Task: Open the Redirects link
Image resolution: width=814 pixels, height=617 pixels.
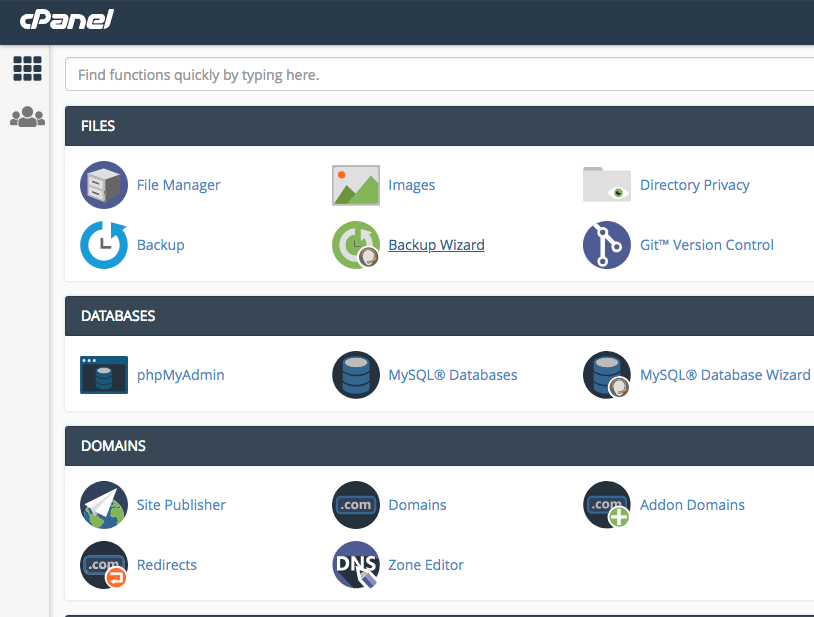Action: (167, 565)
